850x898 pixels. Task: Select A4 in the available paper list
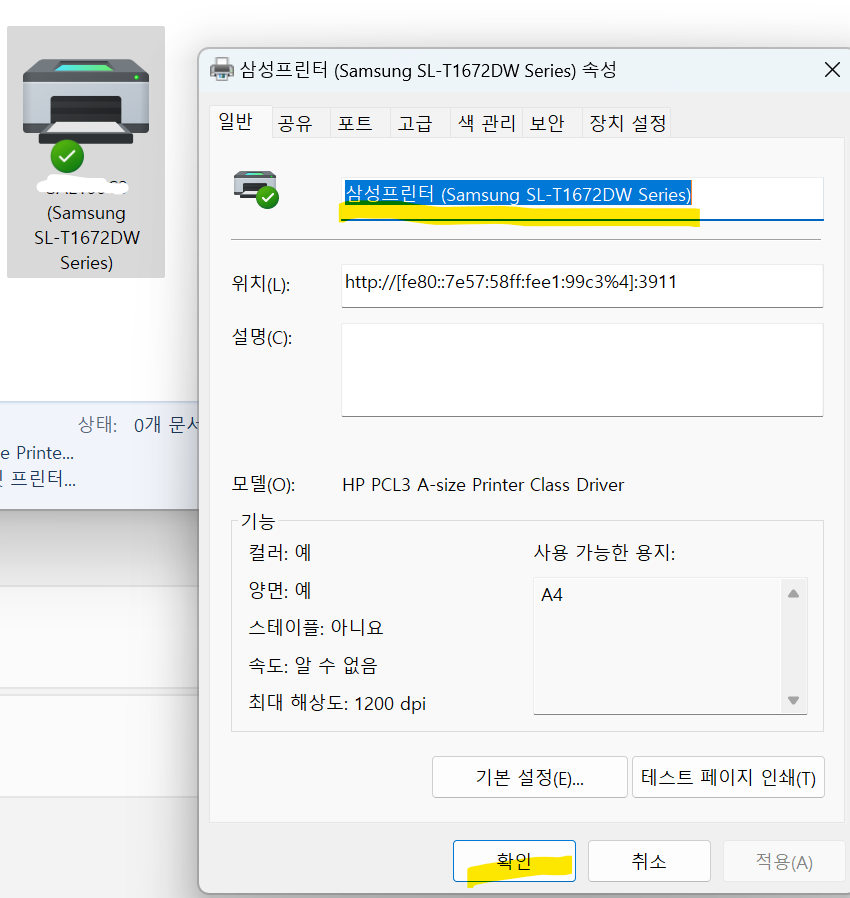point(552,594)
